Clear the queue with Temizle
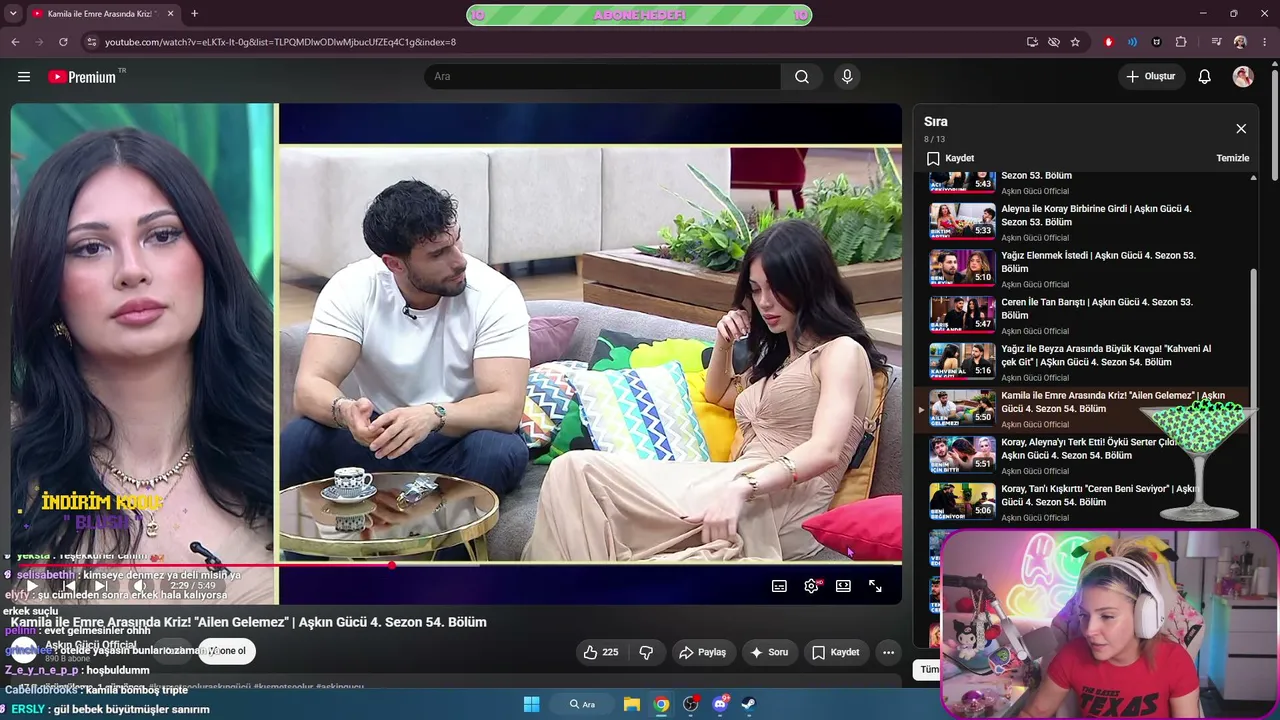This screenshot has height=720, width=1280. click(x=1232, y=158)
